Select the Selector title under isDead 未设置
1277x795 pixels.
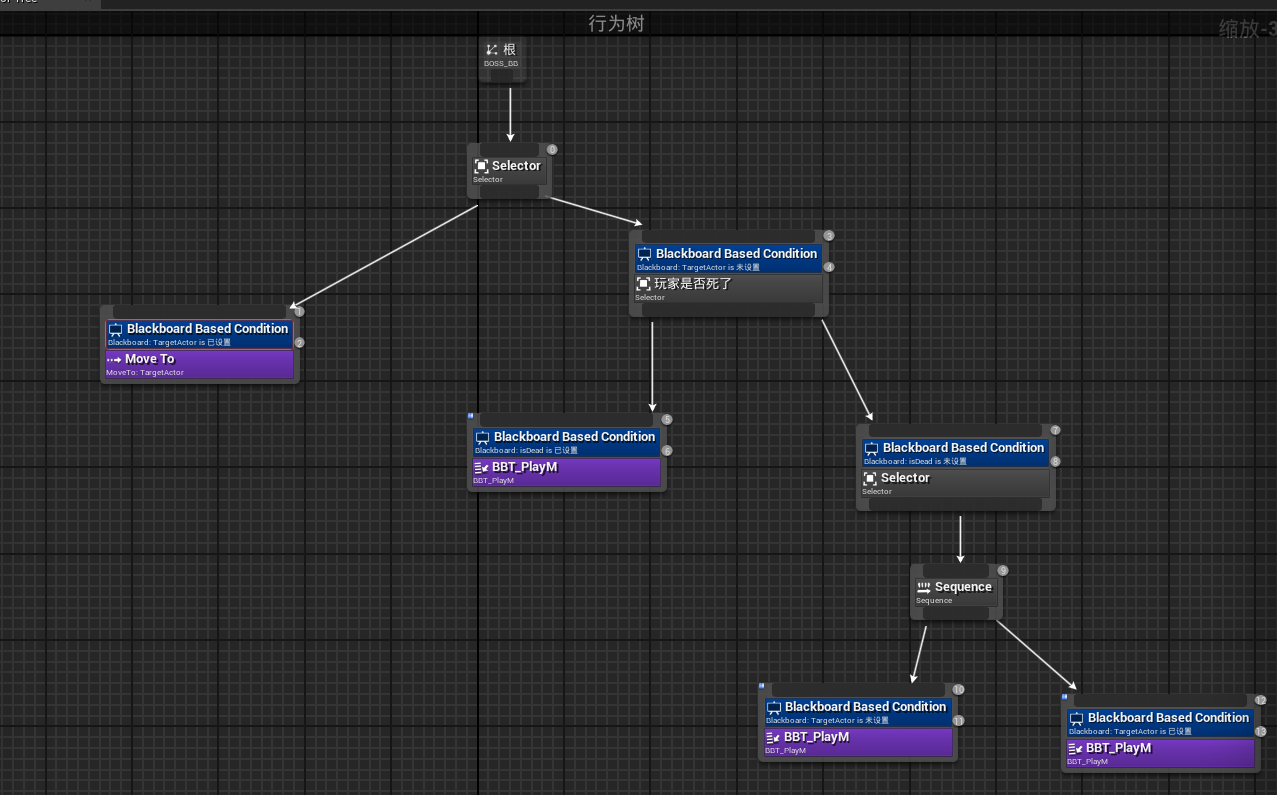coord(905,478)
